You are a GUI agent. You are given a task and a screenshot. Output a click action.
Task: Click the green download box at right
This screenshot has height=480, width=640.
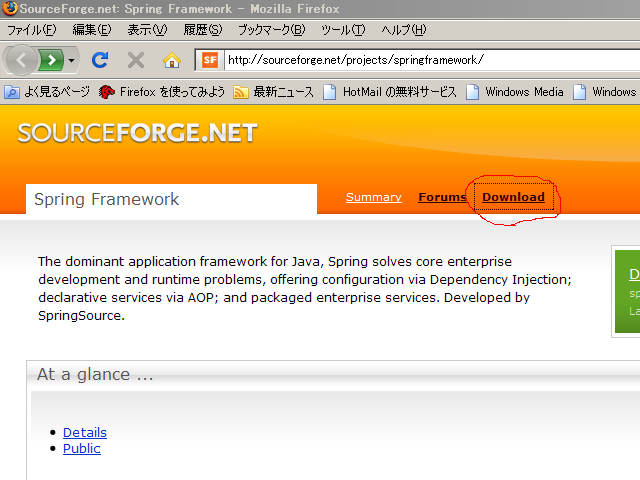(627, 291)
